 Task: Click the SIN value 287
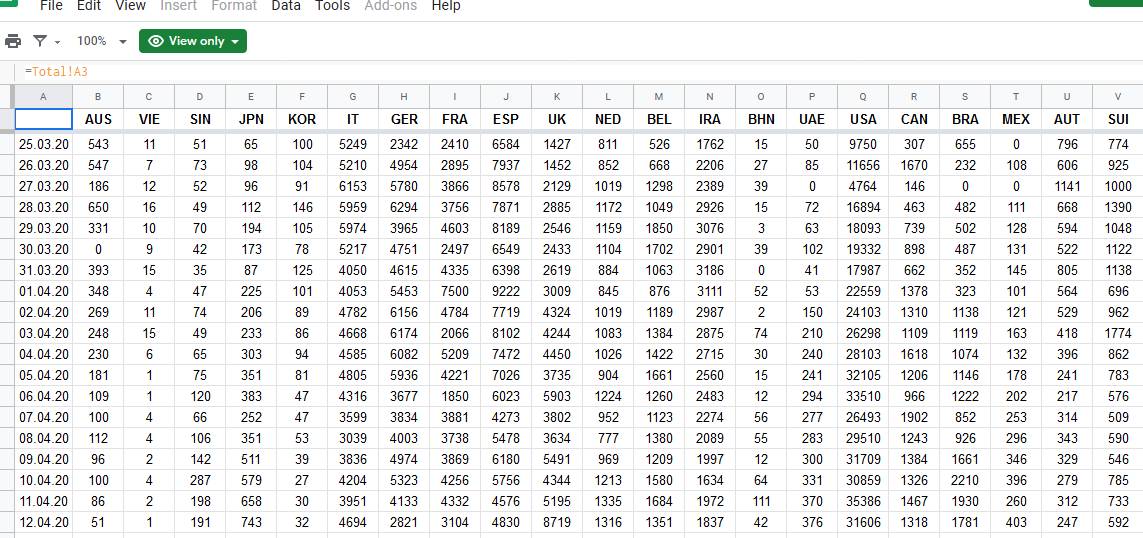[x=200, y=480]
